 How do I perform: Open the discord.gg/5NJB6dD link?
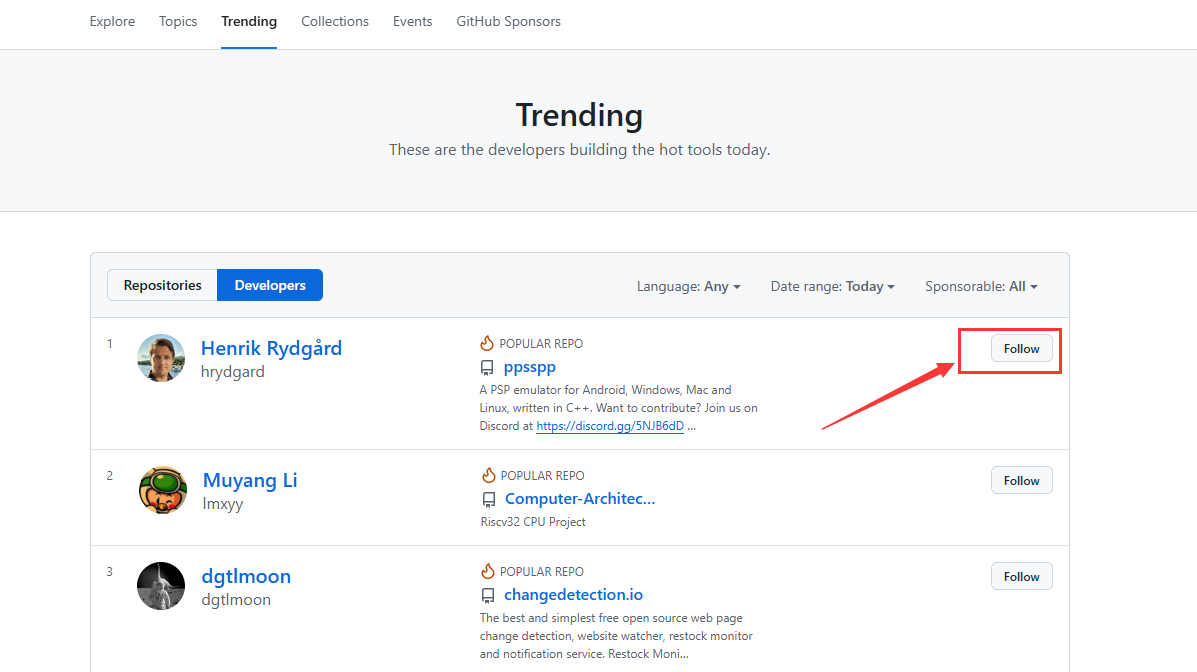pyautogui.click(x=610, y=426)
